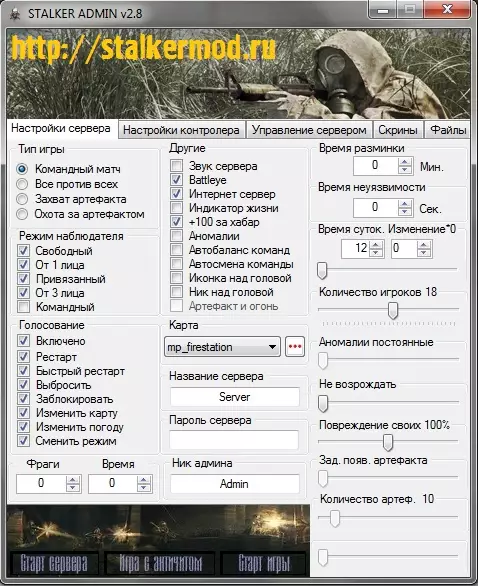Toggle Рестарт voting checkbox
Image resolution: width=478 pixels, height=586 pixels.
click(x=24, y=357)
